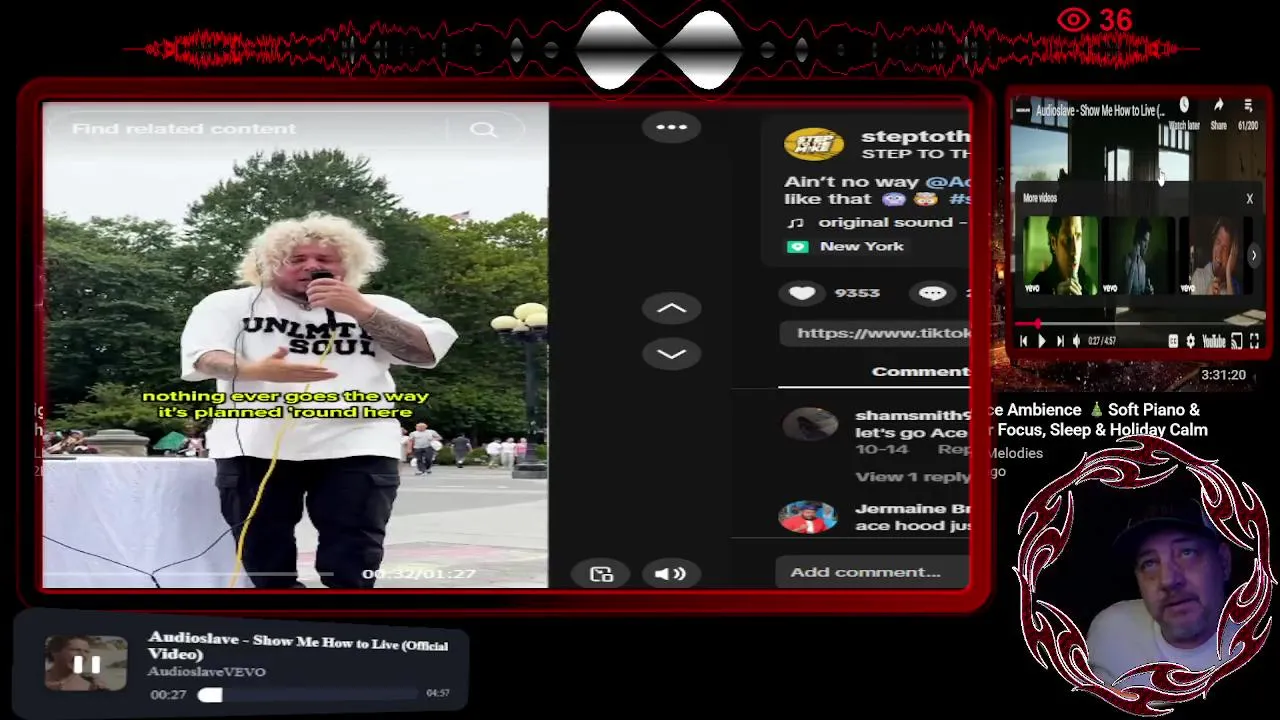Open the 61/200 playlist icon
The width and height of the screenshot is (1280, 720).
[x=1248, y=113]
